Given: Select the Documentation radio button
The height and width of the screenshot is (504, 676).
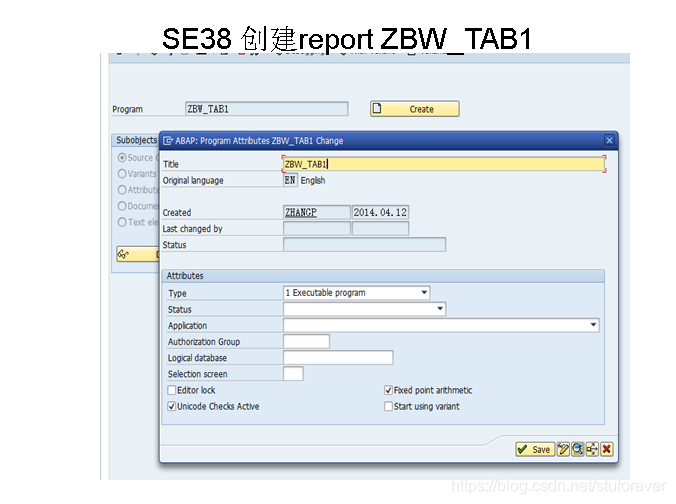Looking at the screenshot, I should (122, 206).
